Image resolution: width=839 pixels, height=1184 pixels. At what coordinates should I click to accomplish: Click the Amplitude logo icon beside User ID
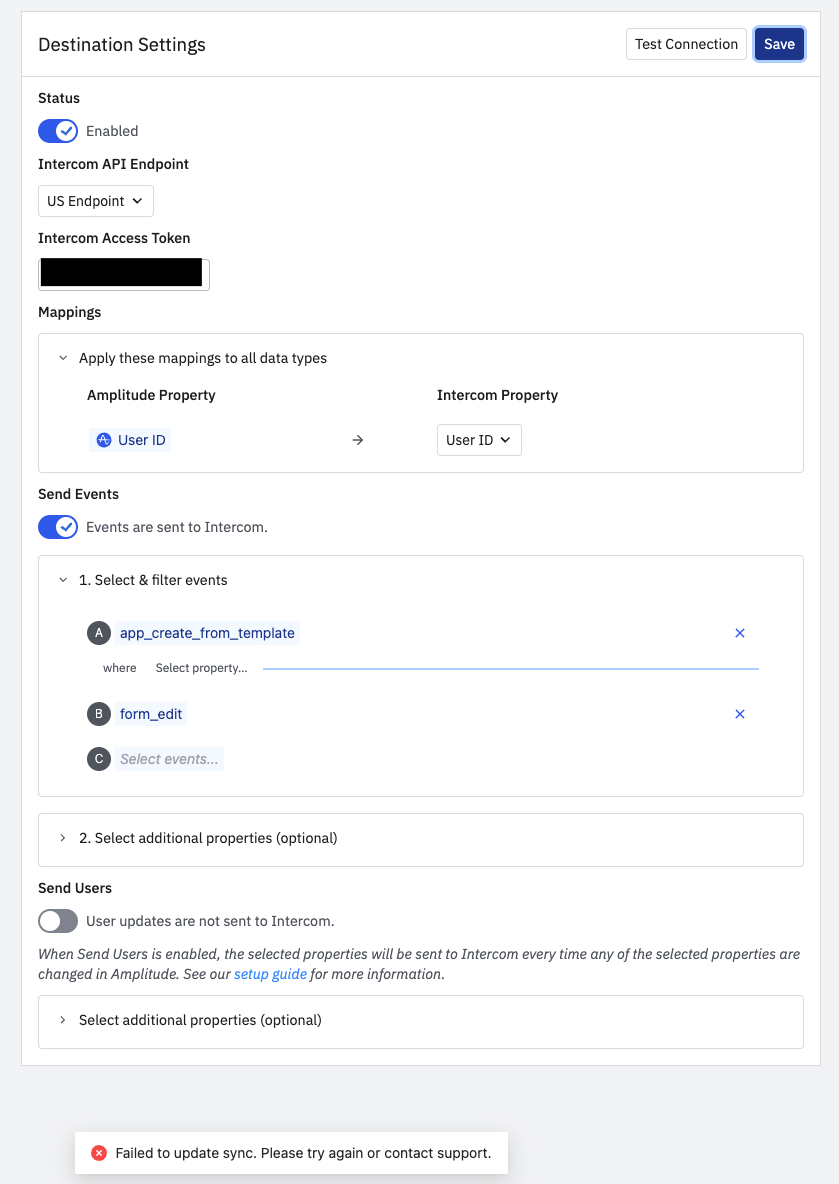click(x=103, y=440)
